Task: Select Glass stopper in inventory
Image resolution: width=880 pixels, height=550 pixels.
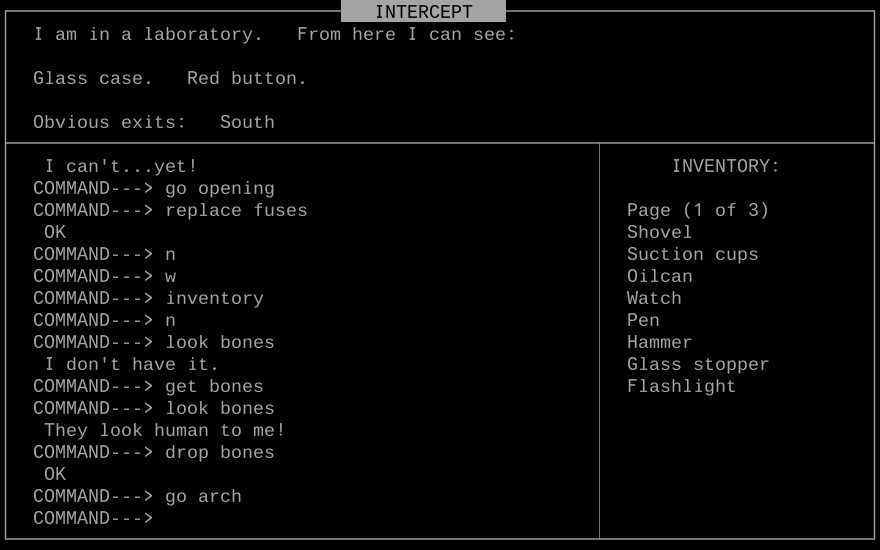Action: pyautogui.click(x=697, y=364)
